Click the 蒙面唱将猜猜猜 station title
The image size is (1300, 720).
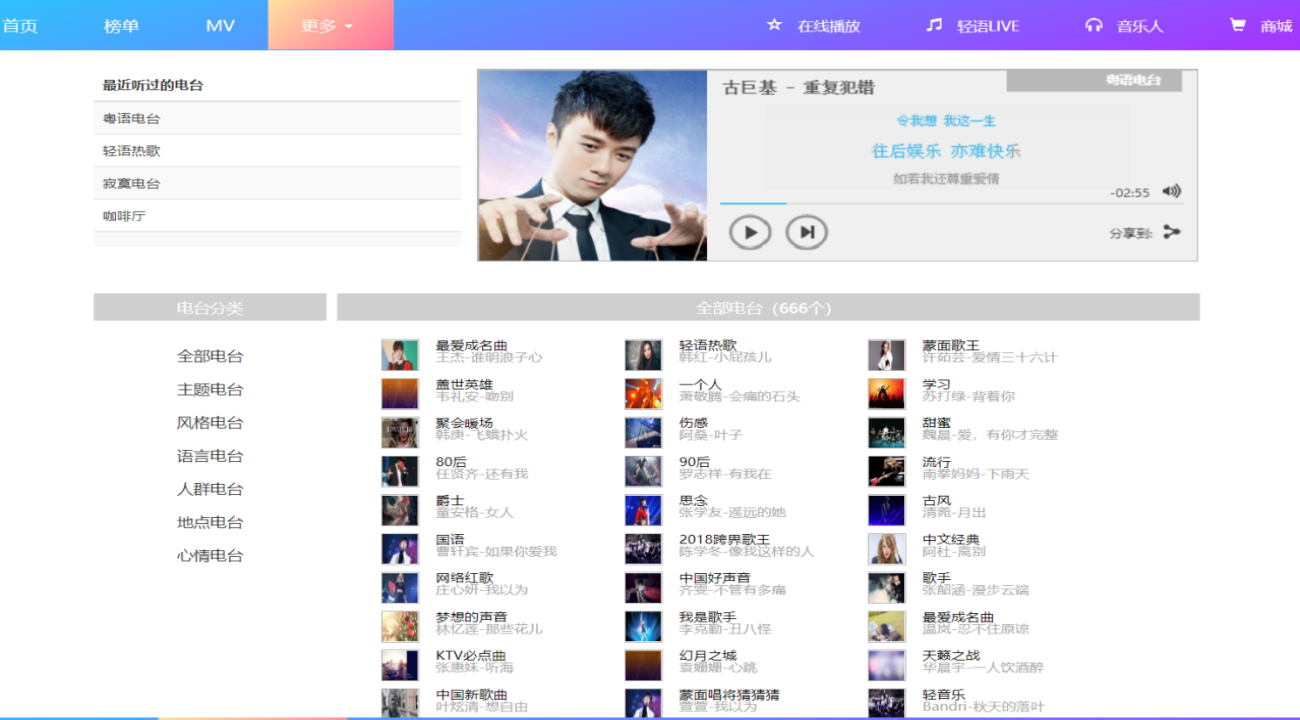[x=729, y=695]
